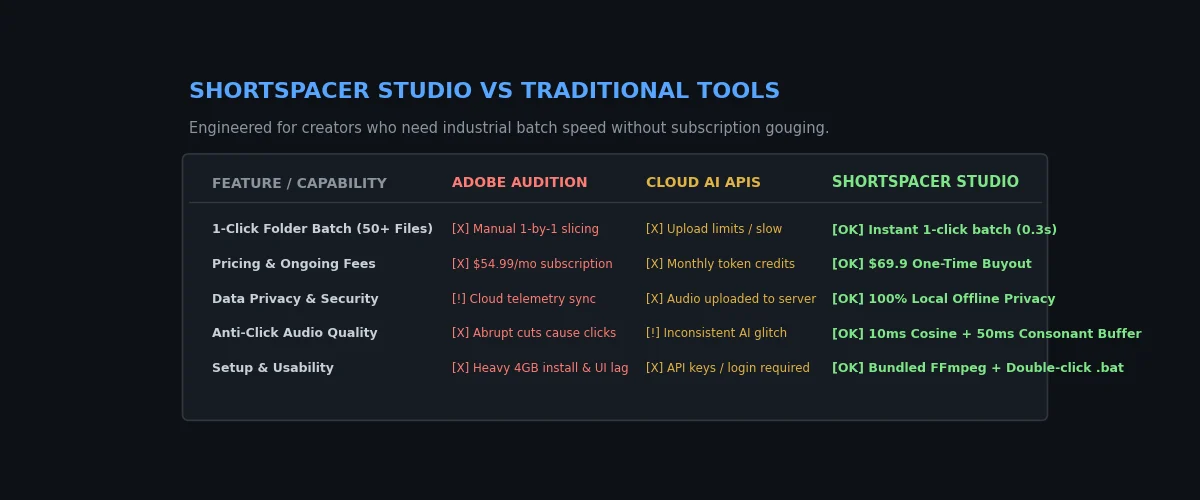This screenshot has width=1200, height=500.
Task: Click the cell "[X] API keys / login required"
Action: (728, 368)
